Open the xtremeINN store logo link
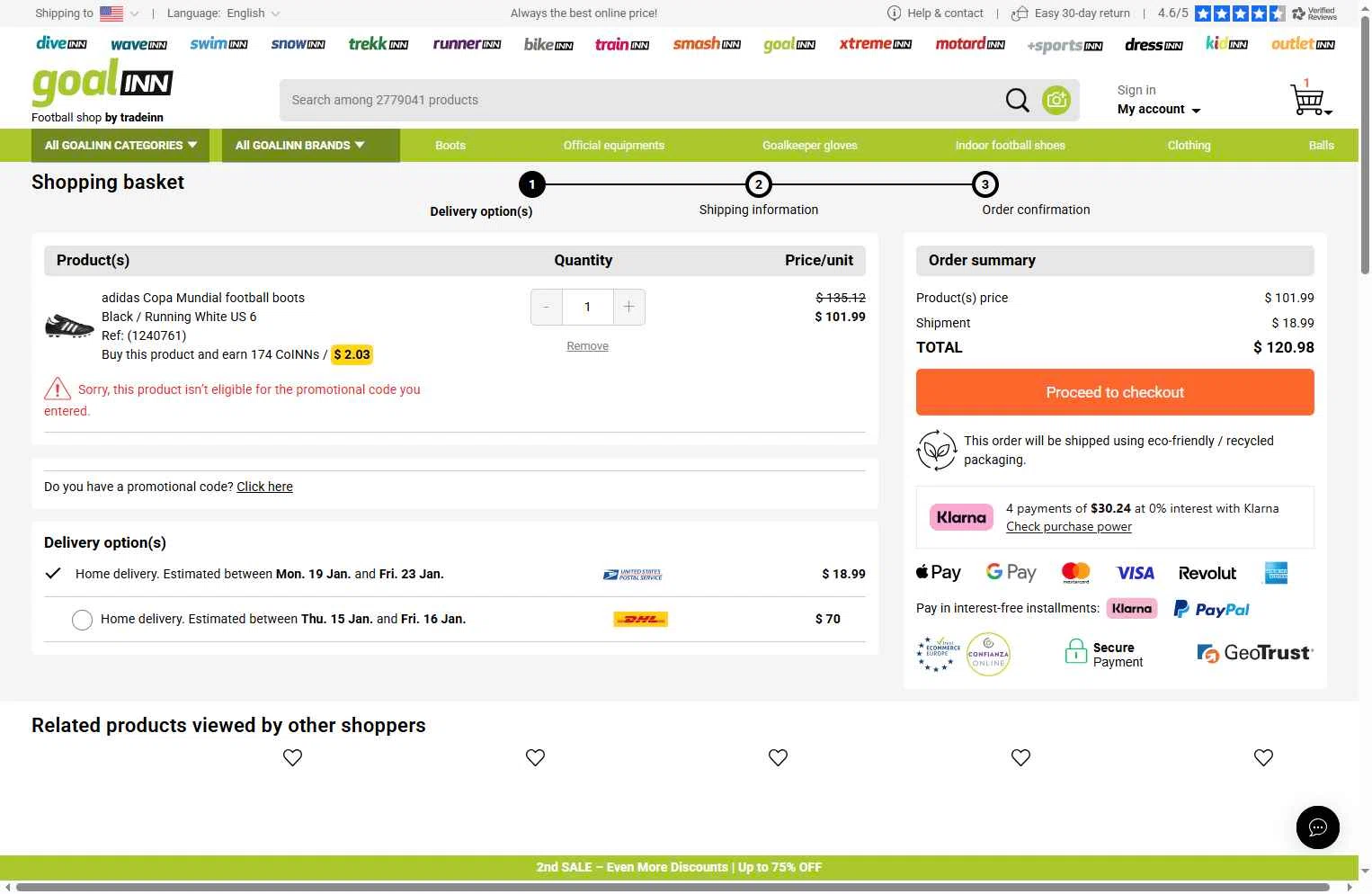This screenshot has width=1372, height=894. [875, 43]
